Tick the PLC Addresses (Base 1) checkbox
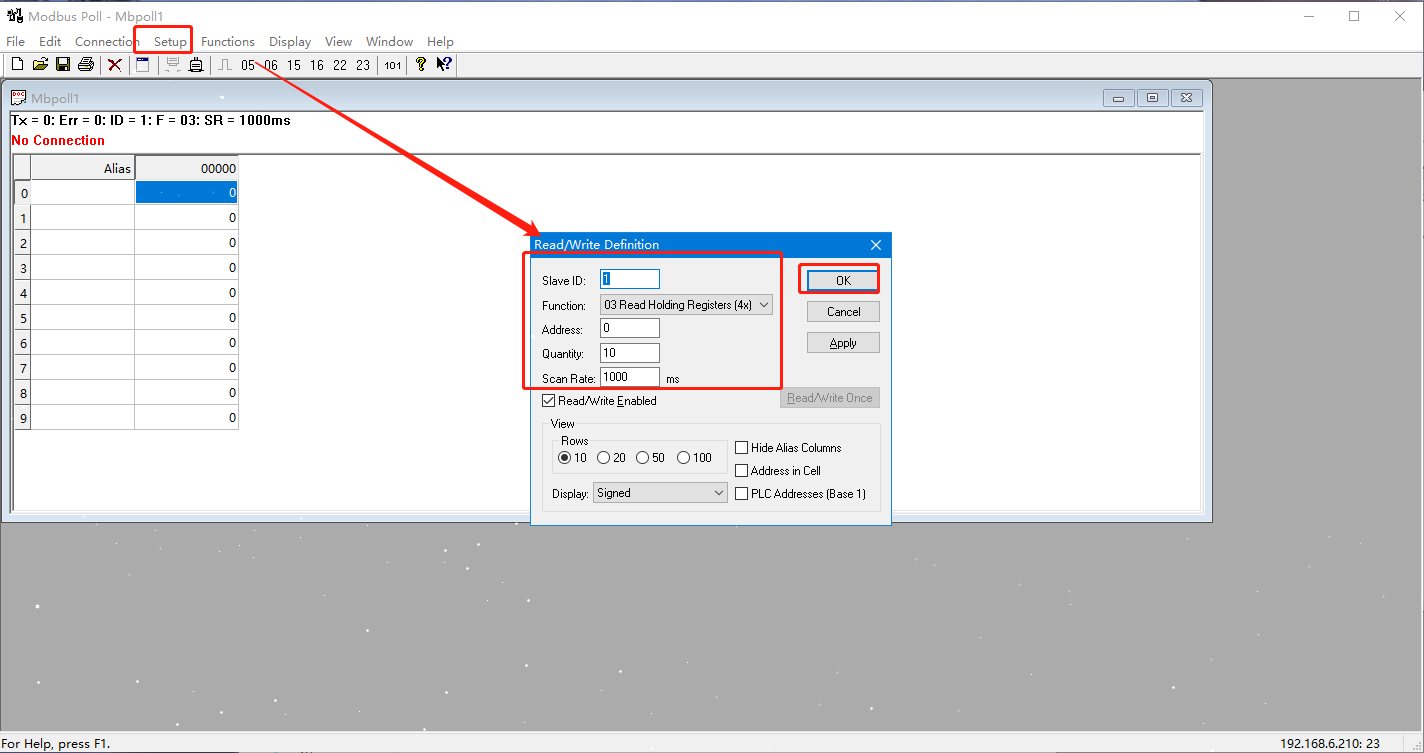This screenshot has width=1424, height=753. tap(742, 494)
